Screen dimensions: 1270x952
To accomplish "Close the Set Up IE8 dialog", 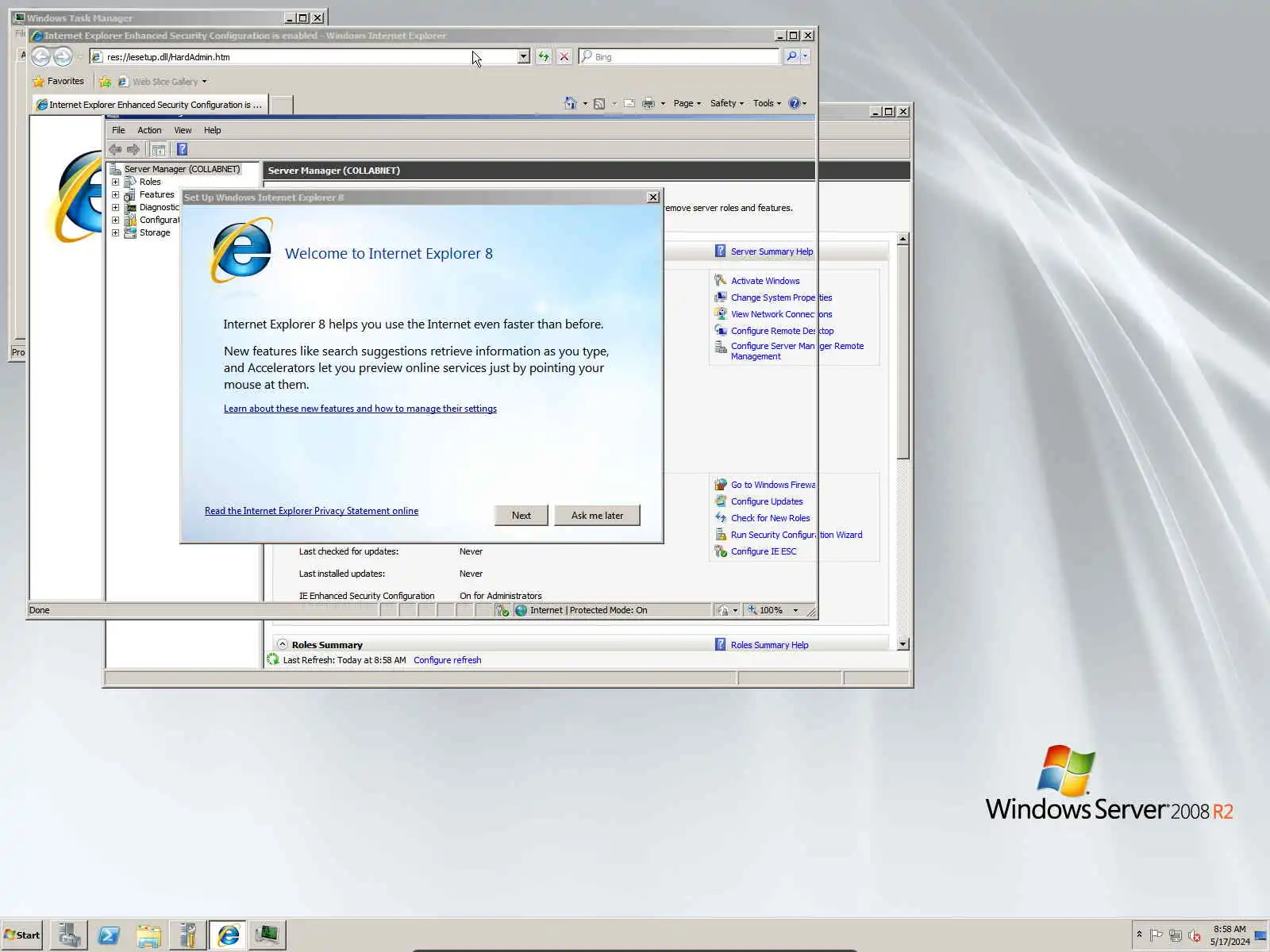I will pos(652,197).
